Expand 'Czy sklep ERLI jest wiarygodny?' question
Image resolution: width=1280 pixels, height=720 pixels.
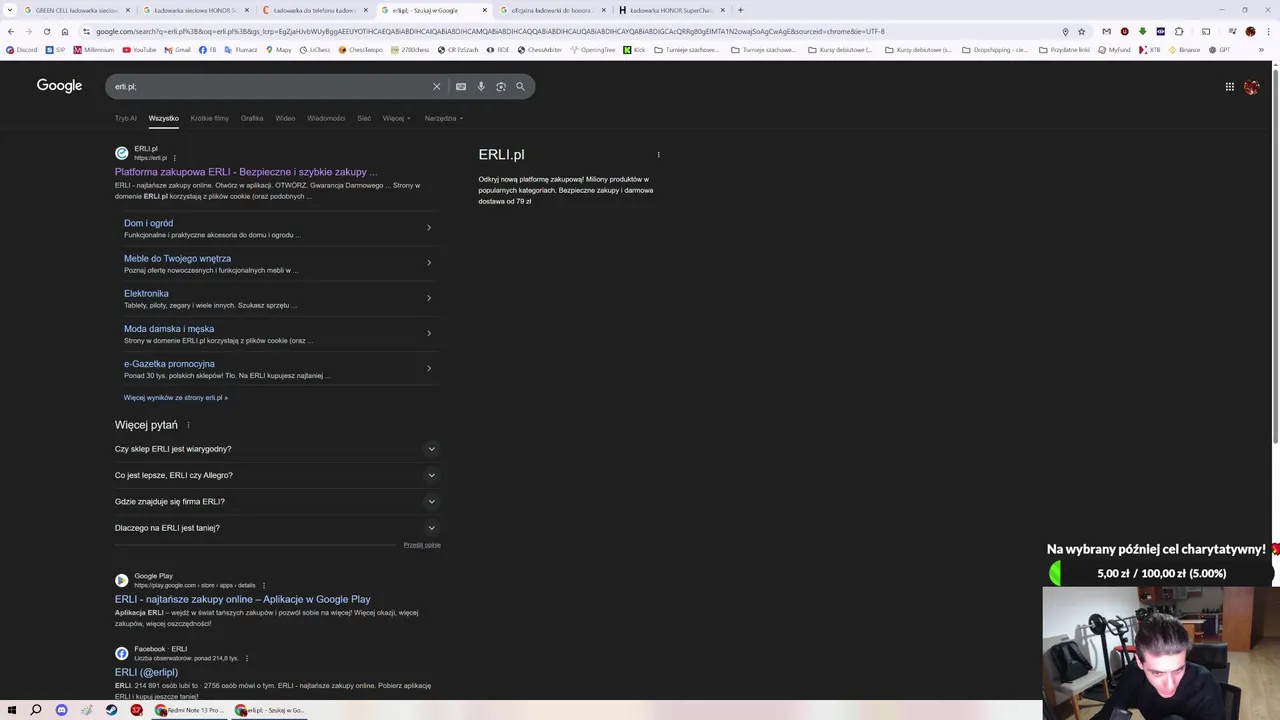tap(277, 449)
